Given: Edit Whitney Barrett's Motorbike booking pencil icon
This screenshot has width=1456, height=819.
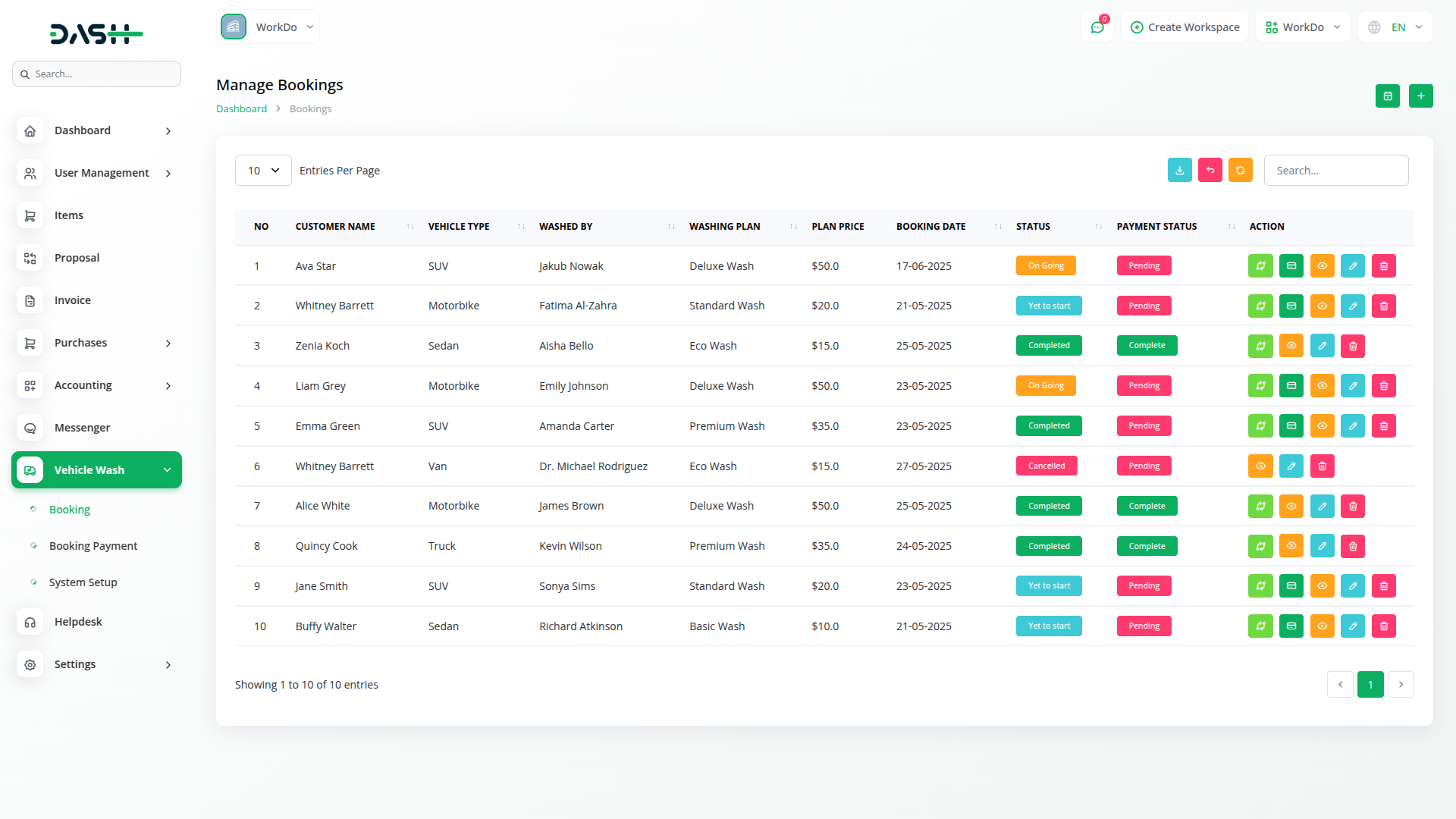Looking at the screenshot, I should point(1352,306).
